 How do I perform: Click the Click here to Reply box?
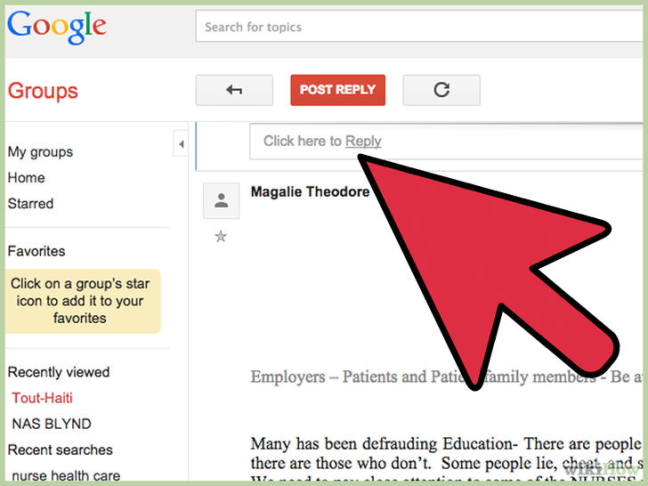pyautogui.click(x=446, y=141)
